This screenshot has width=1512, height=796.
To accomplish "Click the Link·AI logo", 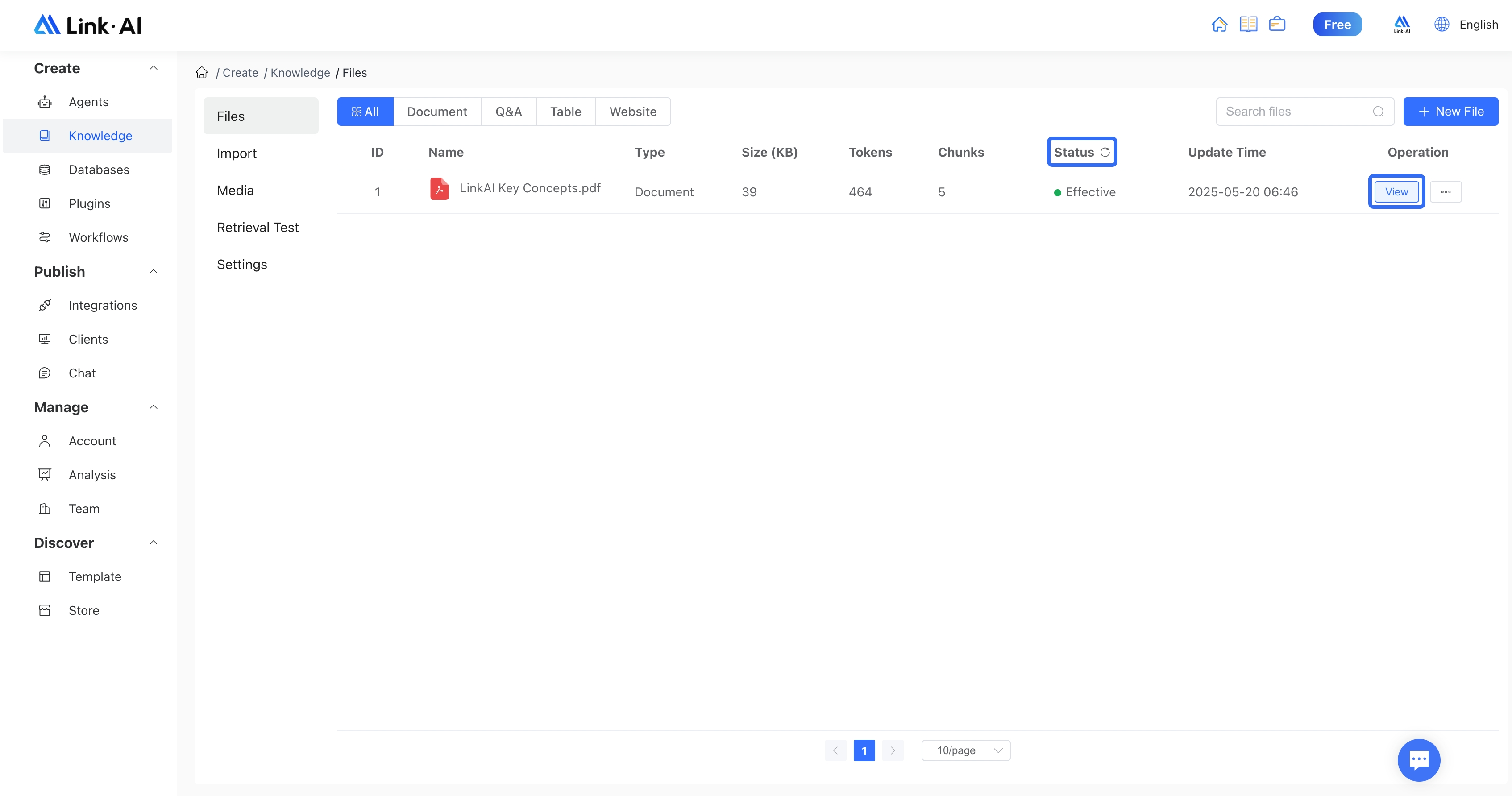I will tap(87, 25).
